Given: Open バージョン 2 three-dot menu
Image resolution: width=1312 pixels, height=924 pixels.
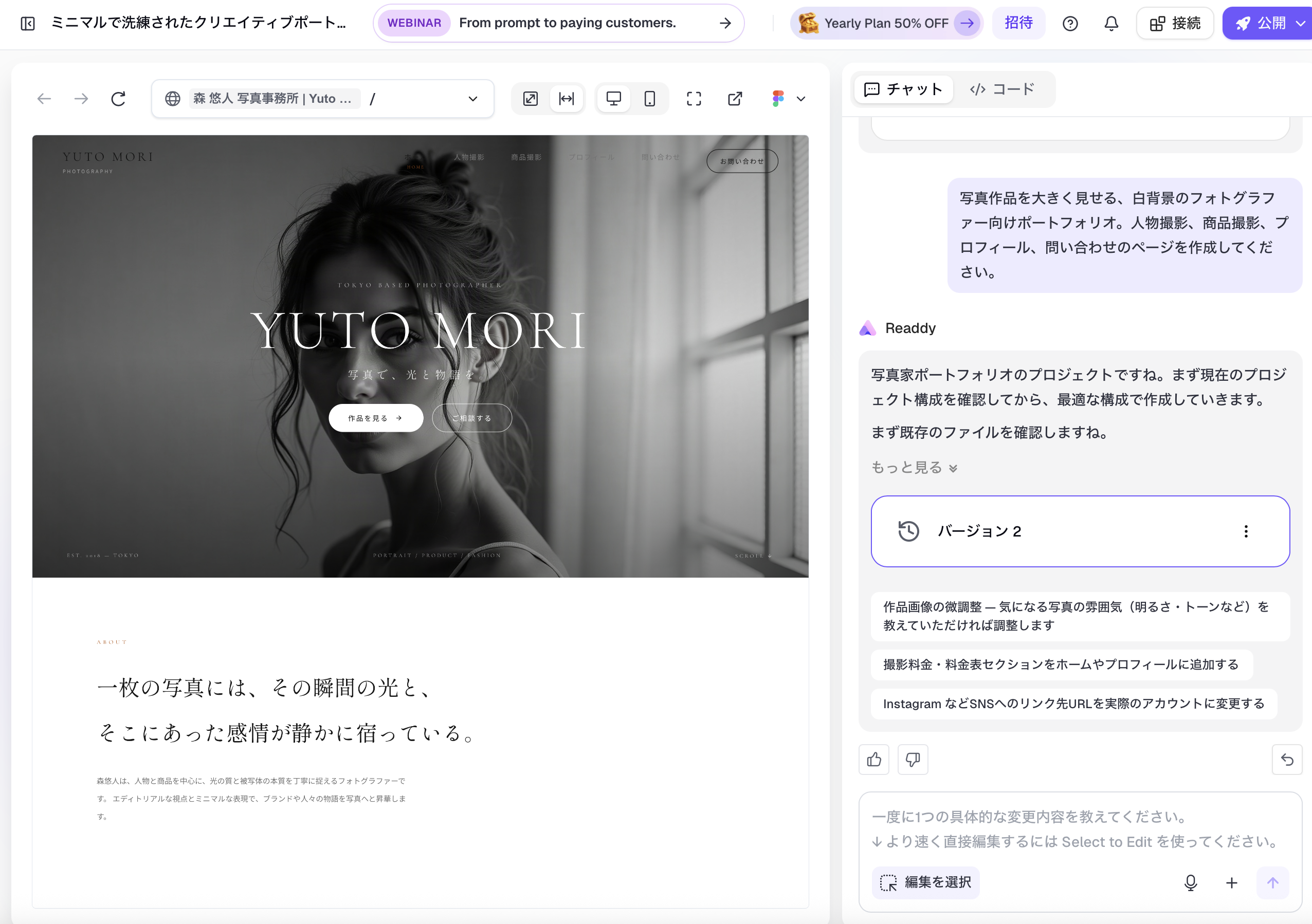Looking at the screenshot, I should point(1246,531).
